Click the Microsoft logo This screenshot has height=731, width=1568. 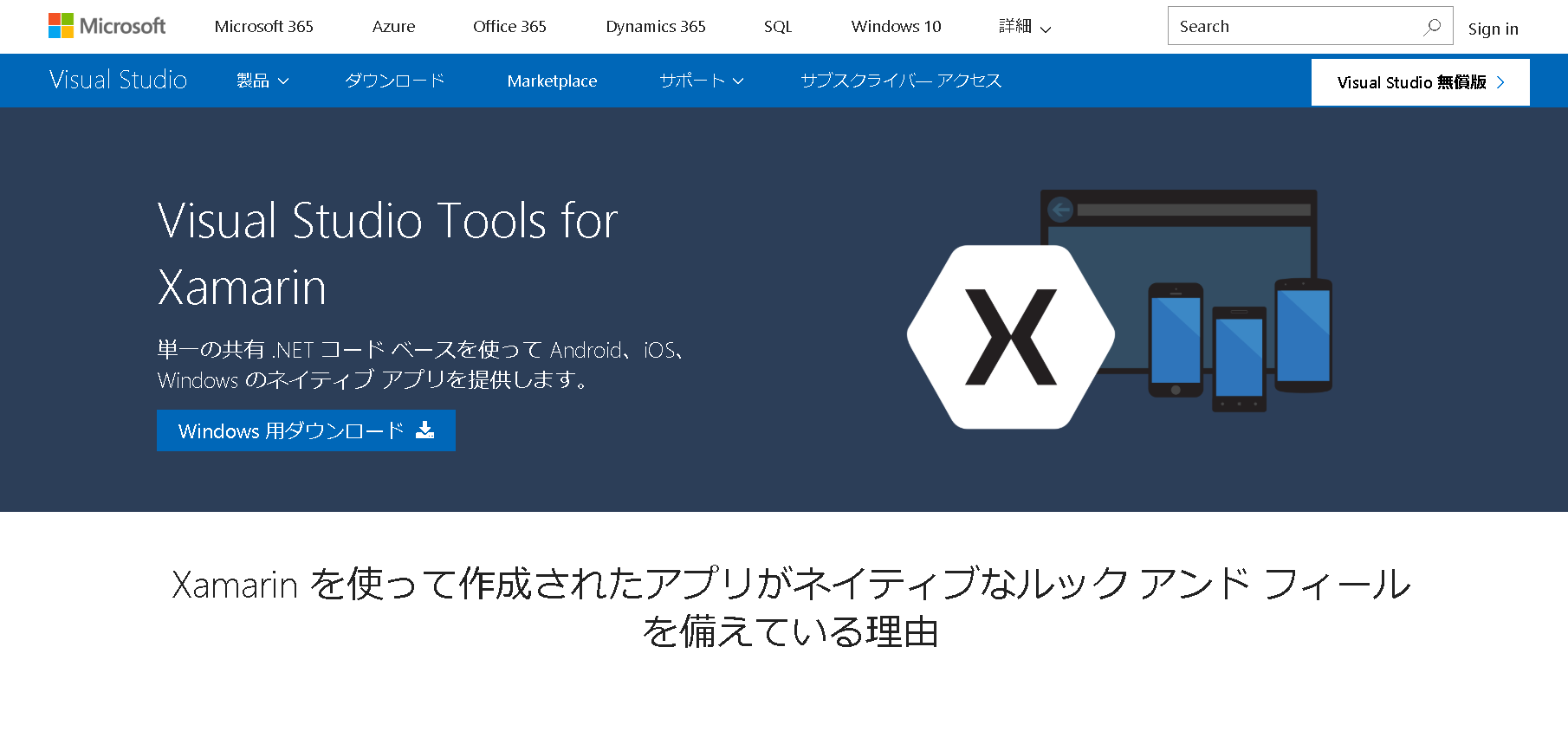(x=107, y=26)
